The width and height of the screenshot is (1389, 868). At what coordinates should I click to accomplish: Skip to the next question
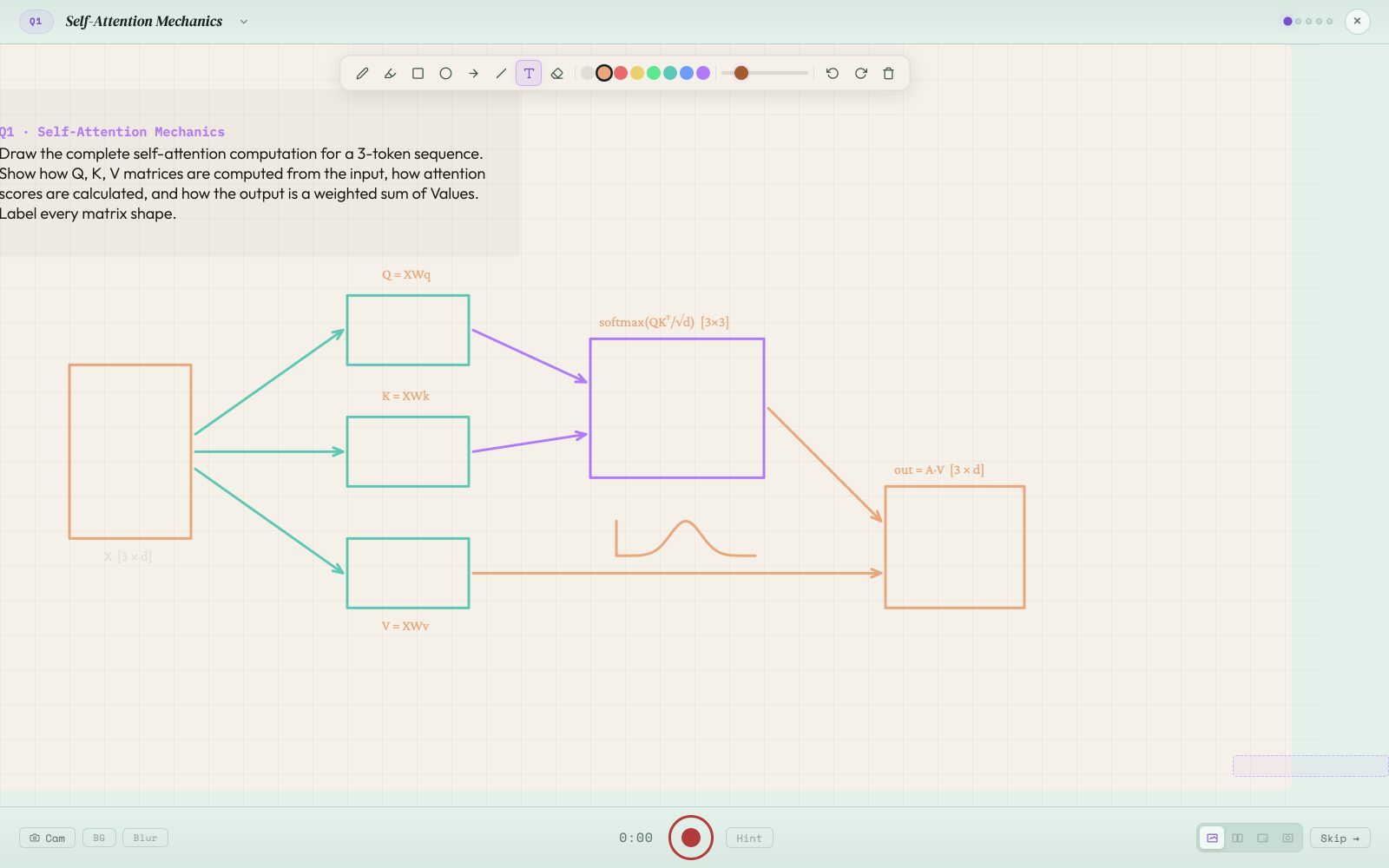[x=1340, y=838]
